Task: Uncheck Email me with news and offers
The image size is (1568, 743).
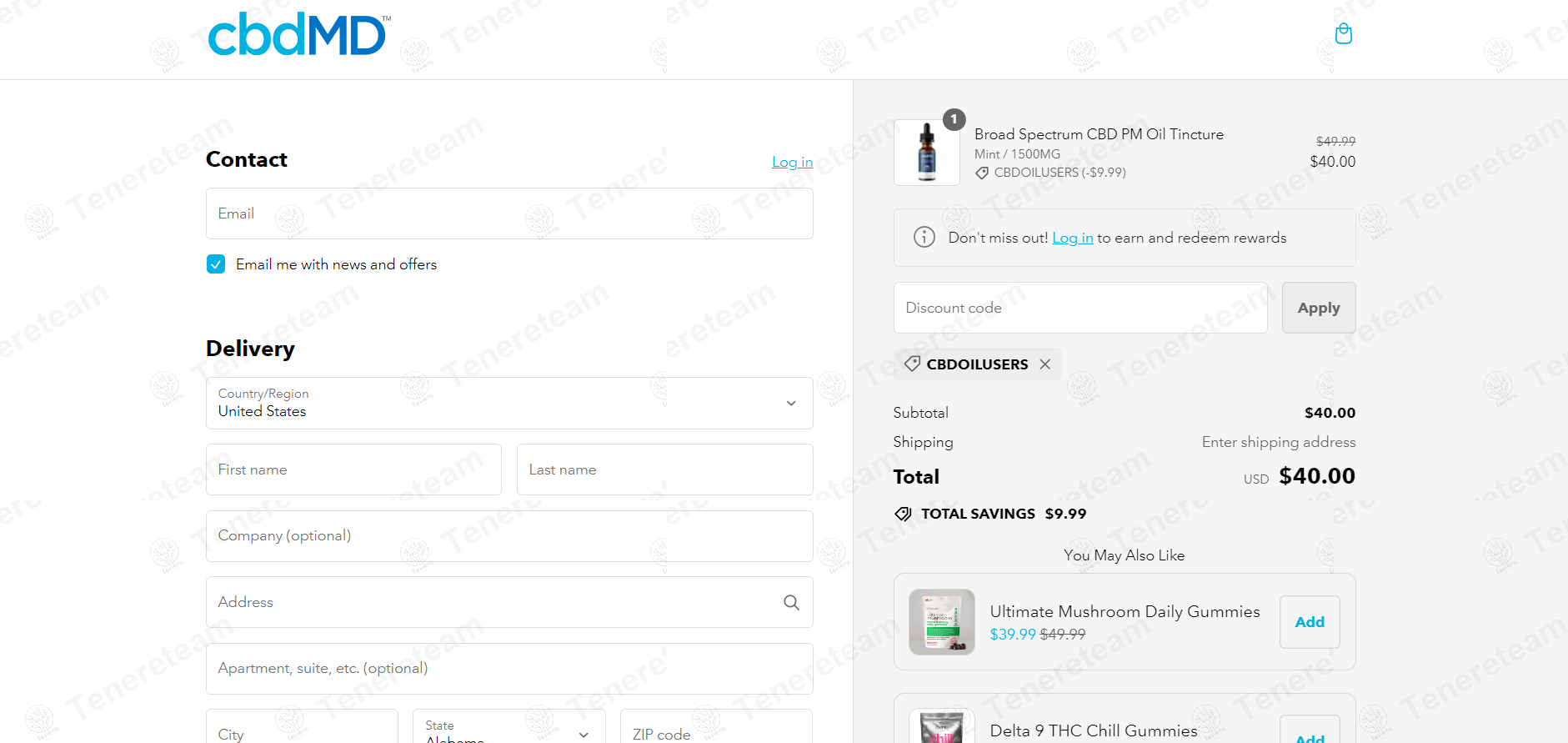Action: coord(216,264)
